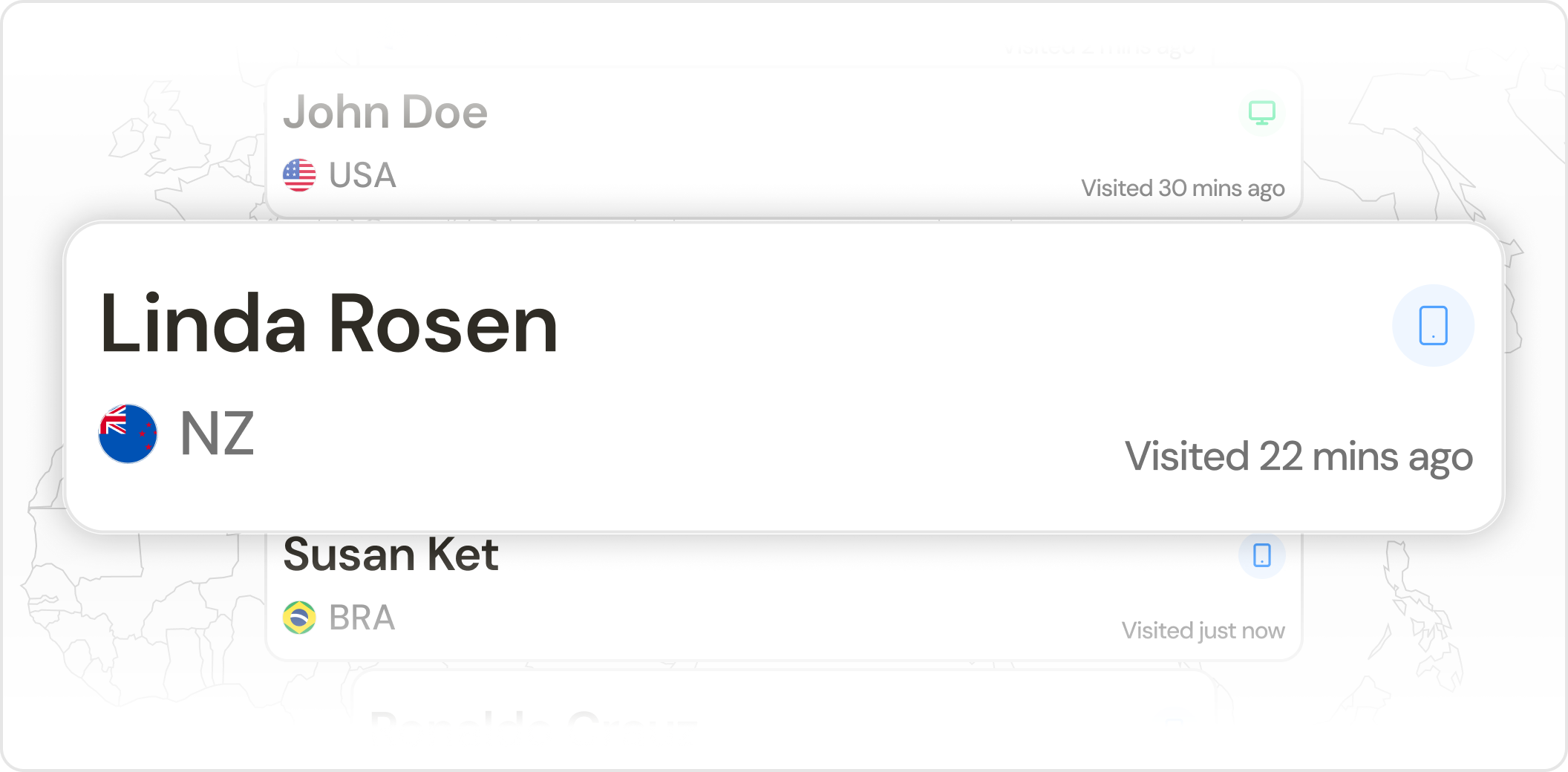Select the Susan Ket visitor name
1568x772 pixels.
pyautogui.click(x=391, y=555)
